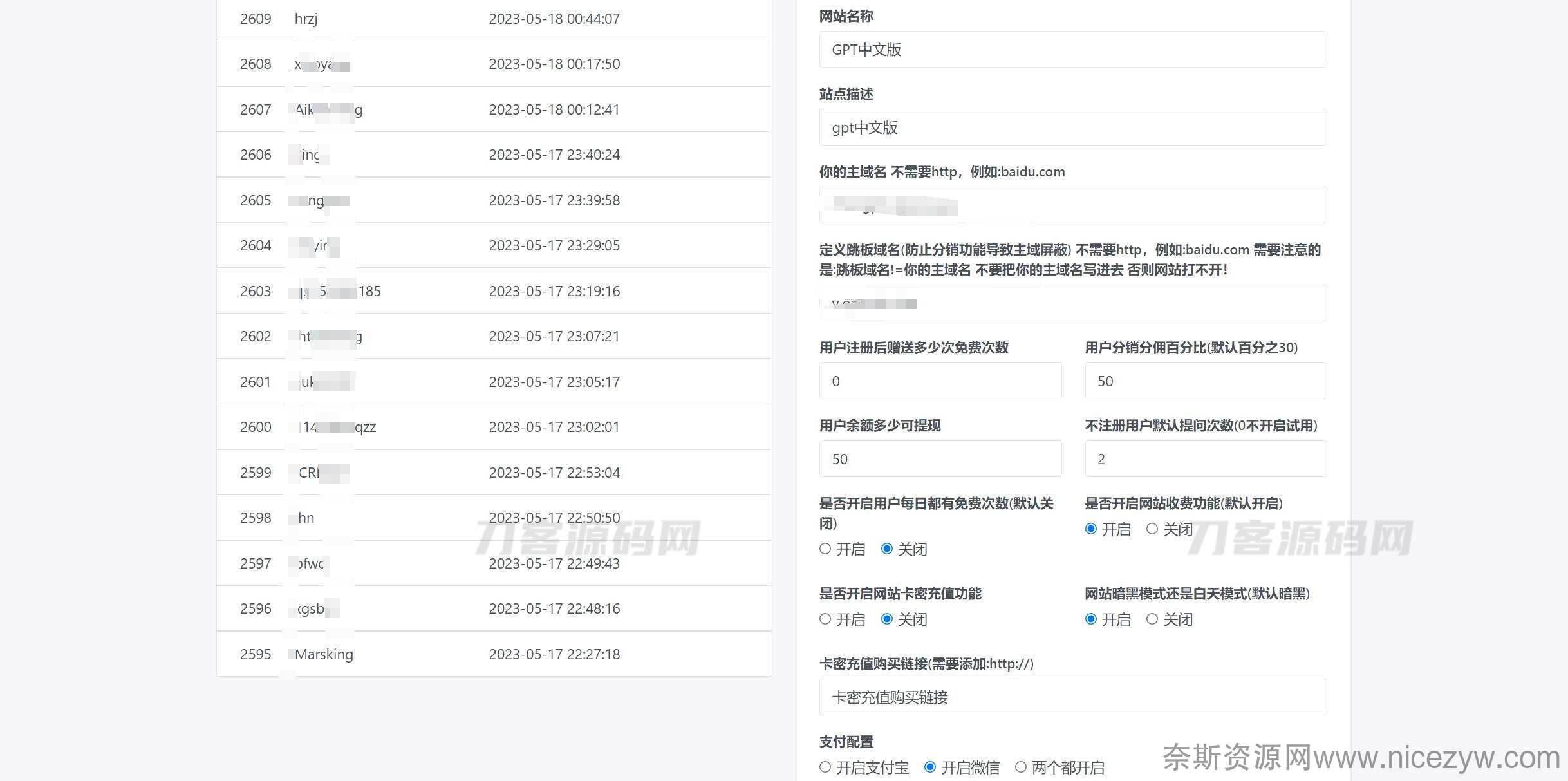Screen dimensions: 1568x781
Task: Click timestamp 2023-05-17 23:02:01
Action: [x=554, y=427]
